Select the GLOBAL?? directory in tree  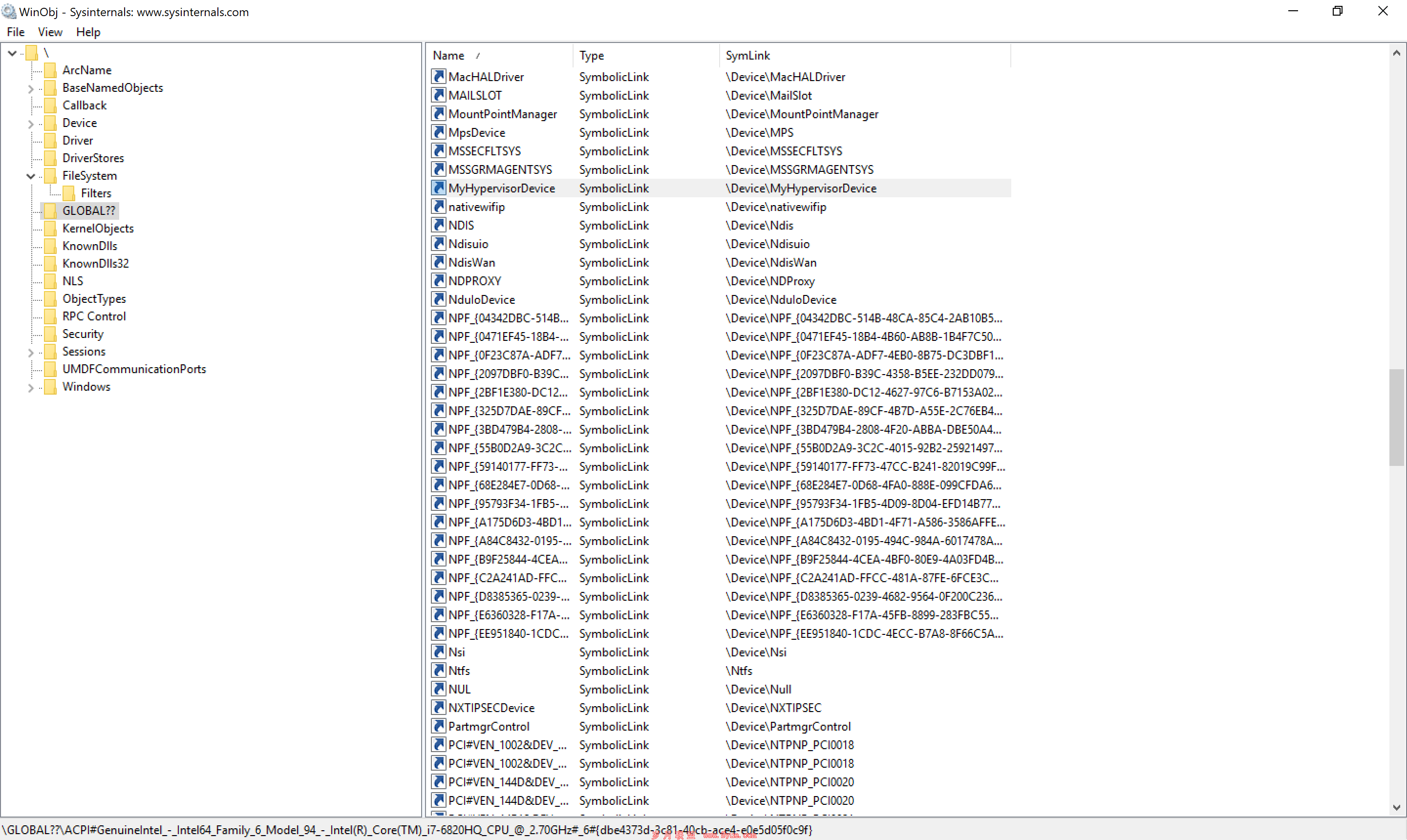click(x=89, y=210)
